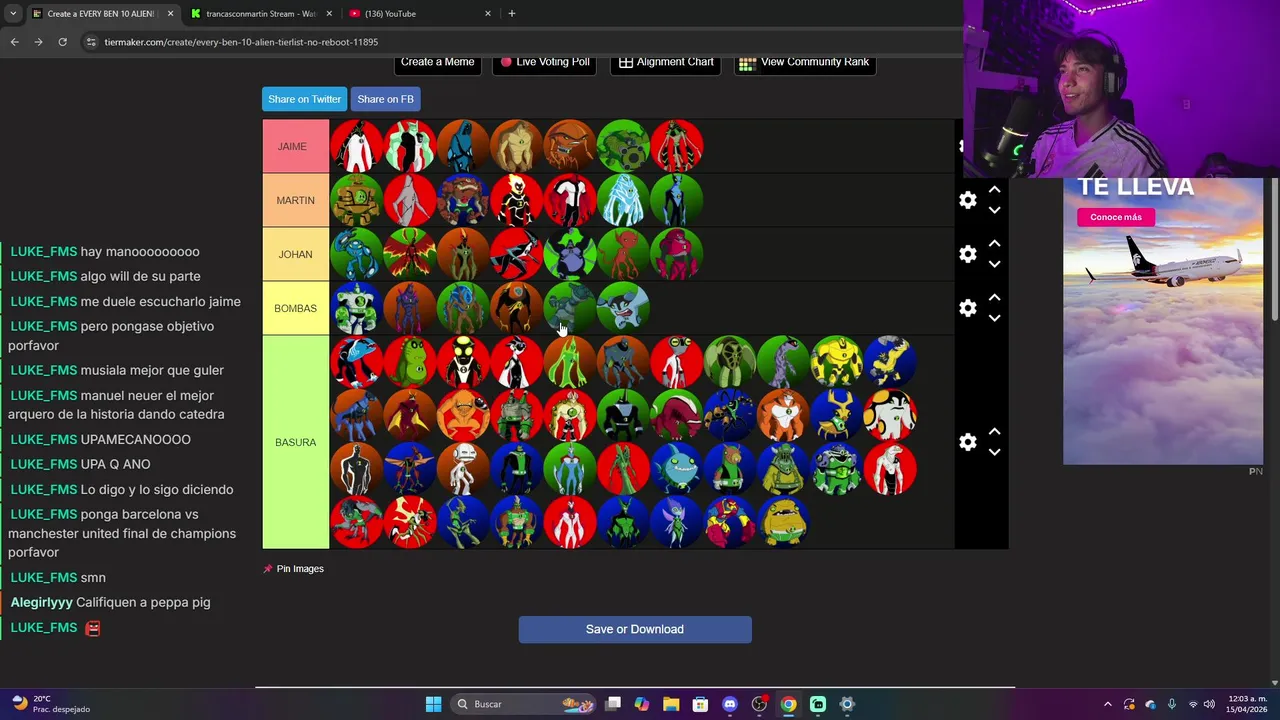This screenshot has height=720, width=1280.
Task: Select last alien in BOMBAS row
Action: [x=623, y=308]
